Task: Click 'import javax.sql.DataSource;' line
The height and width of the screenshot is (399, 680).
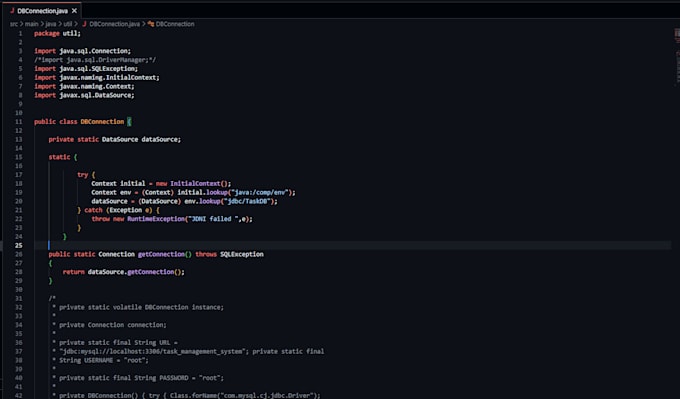Action: point(84,95)
